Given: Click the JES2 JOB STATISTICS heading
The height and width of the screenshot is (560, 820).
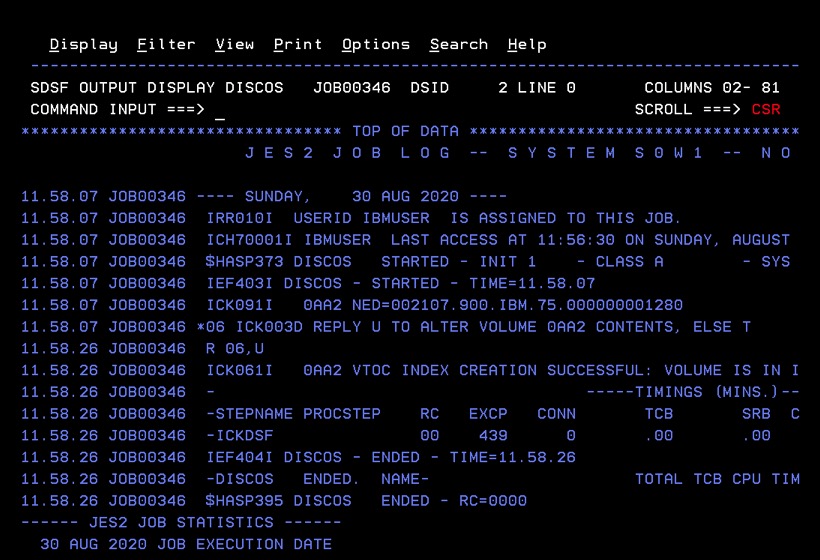Looking at the screenshot, I should coord(181,522).
